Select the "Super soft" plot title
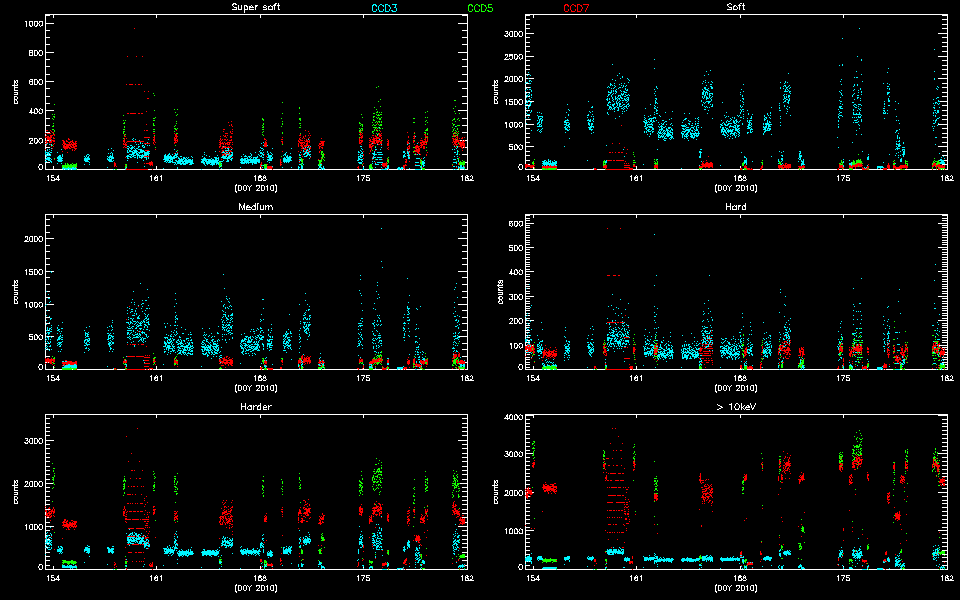The image size is (960, 600). point(256,7)
